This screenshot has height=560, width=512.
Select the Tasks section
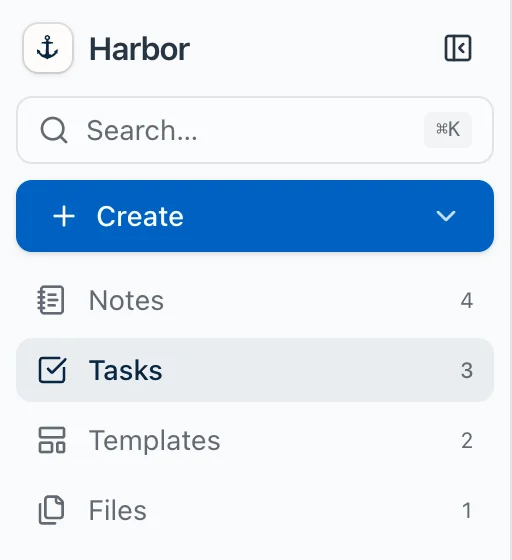point(255,370)
